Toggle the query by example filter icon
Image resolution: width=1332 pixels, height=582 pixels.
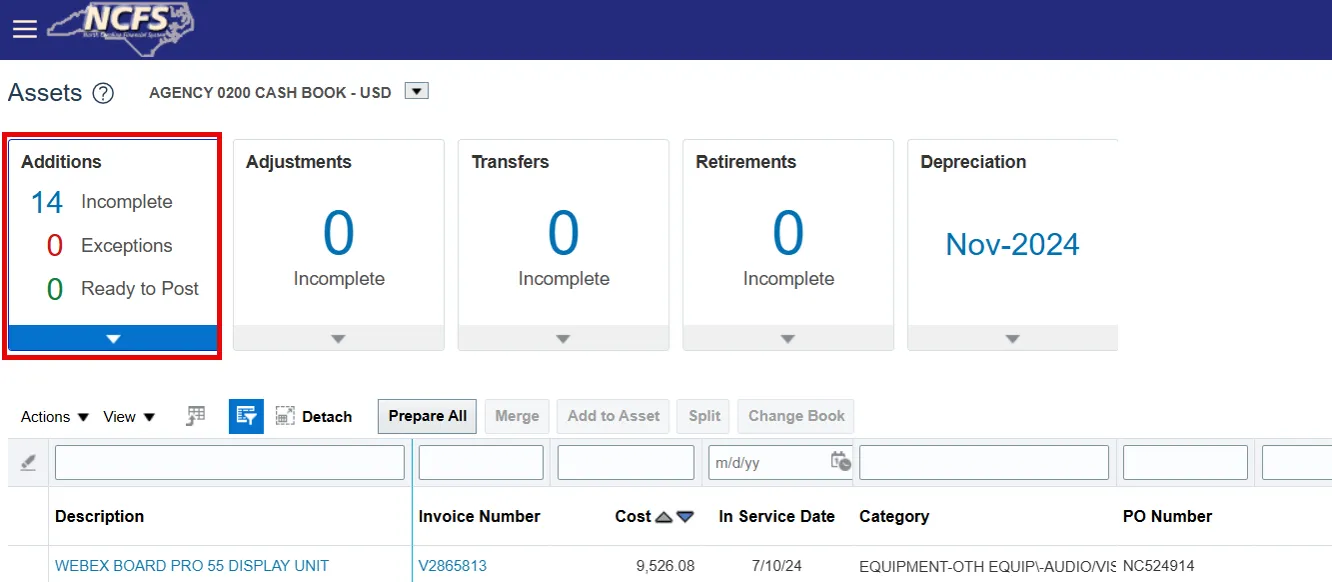pyautogui.click(x=246, y=416)
